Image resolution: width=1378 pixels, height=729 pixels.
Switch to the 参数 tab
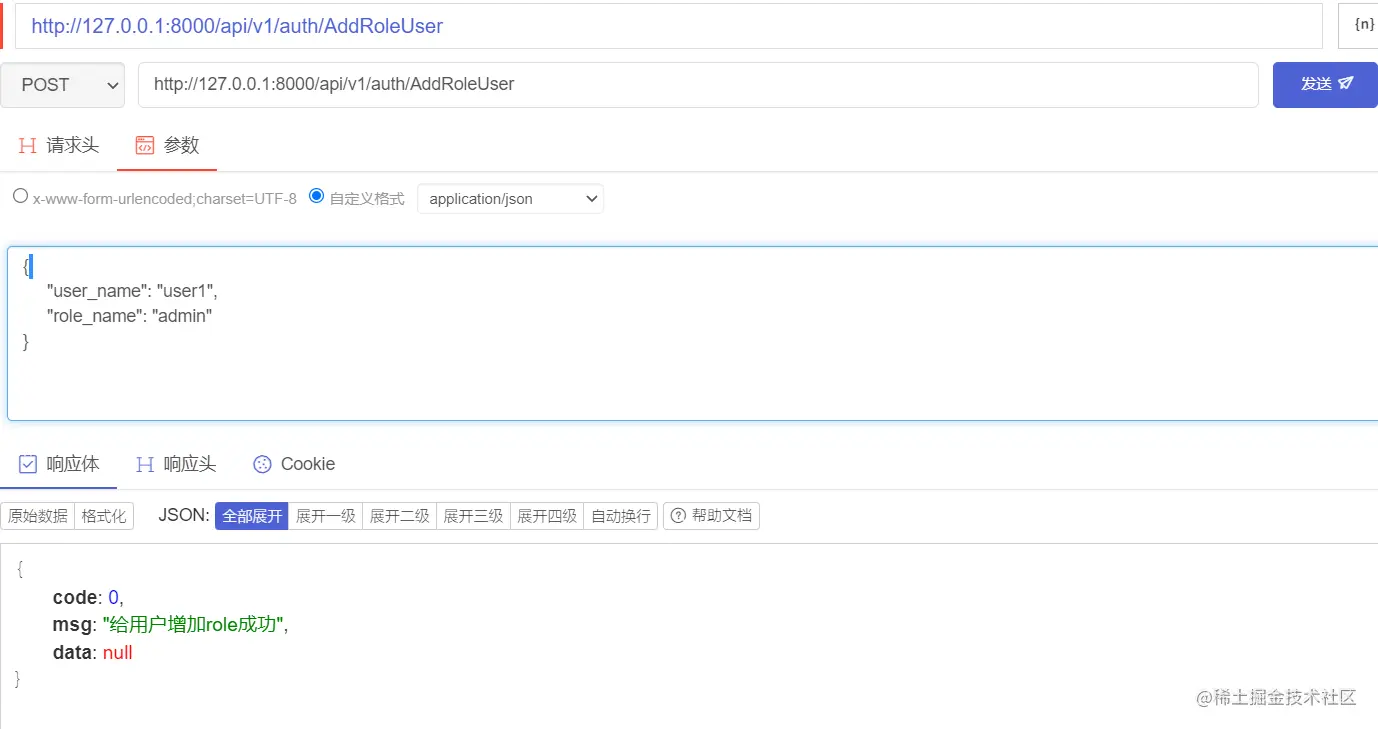pyautogui.click(x=167, y=146)
